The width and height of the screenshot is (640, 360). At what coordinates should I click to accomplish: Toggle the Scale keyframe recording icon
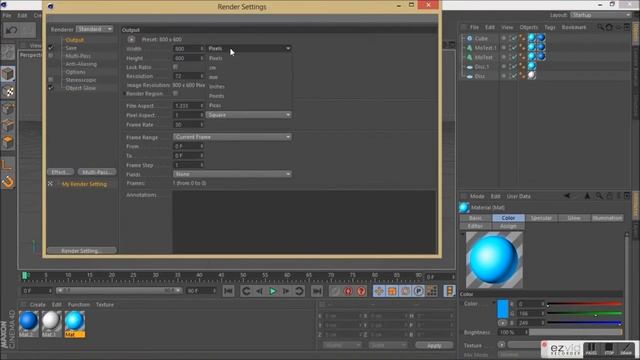click(392, 291)
